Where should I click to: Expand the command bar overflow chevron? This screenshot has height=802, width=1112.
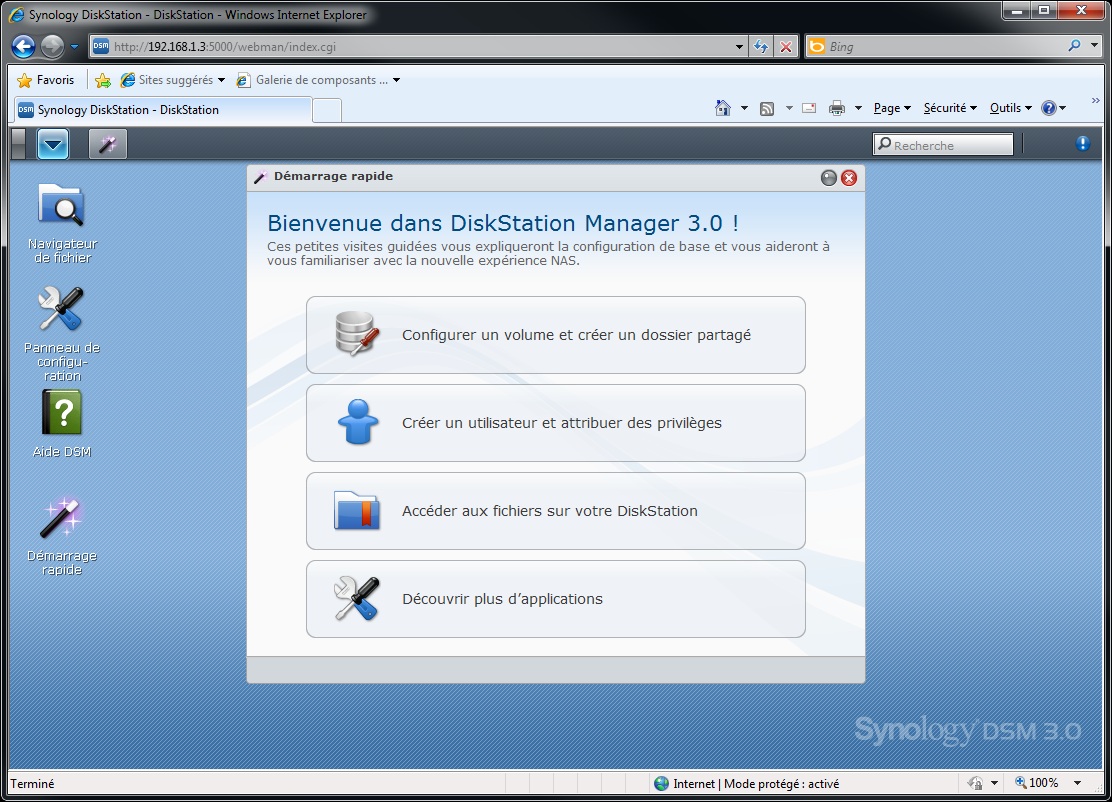[1096, 101]
